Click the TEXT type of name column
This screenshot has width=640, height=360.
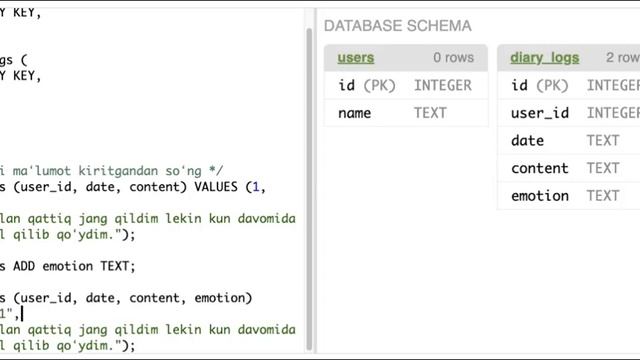[x=430, y=113]
